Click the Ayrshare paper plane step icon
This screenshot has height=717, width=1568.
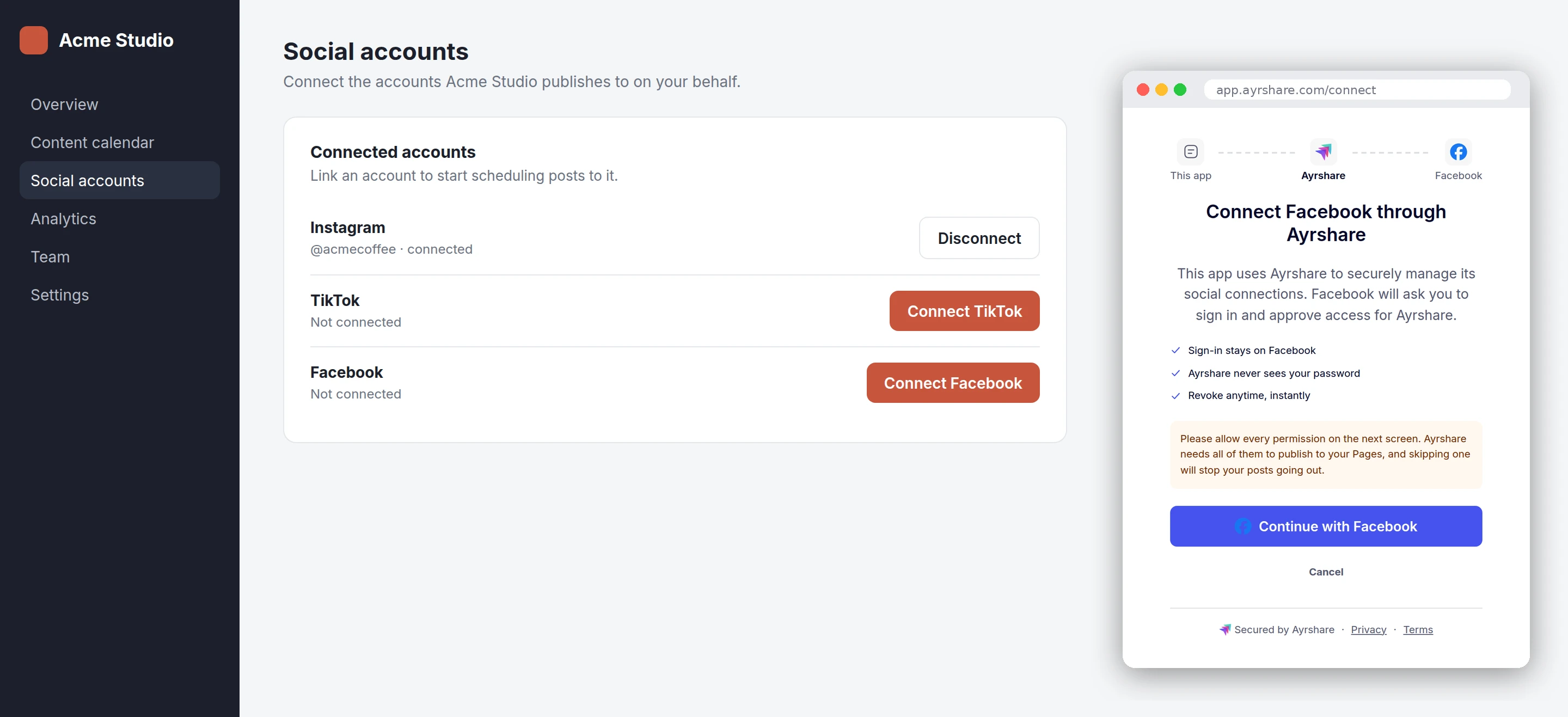click(x=1324, y=151)
